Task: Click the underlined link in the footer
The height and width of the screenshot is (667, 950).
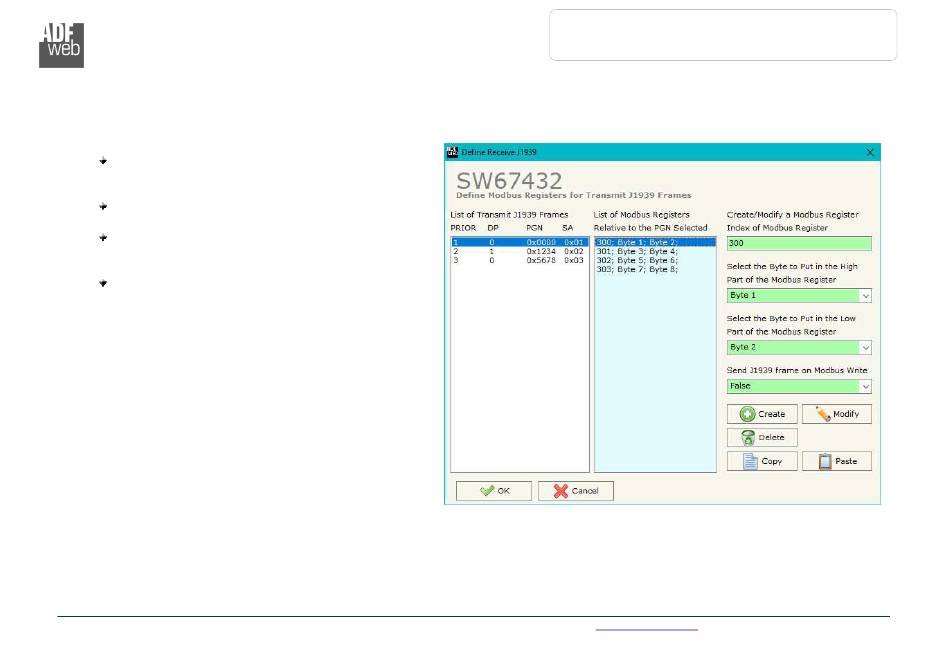Action: tap(646, 629)
